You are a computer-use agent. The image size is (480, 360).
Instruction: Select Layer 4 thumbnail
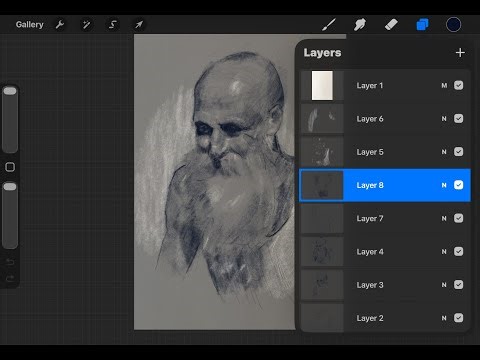coord(322,251)
